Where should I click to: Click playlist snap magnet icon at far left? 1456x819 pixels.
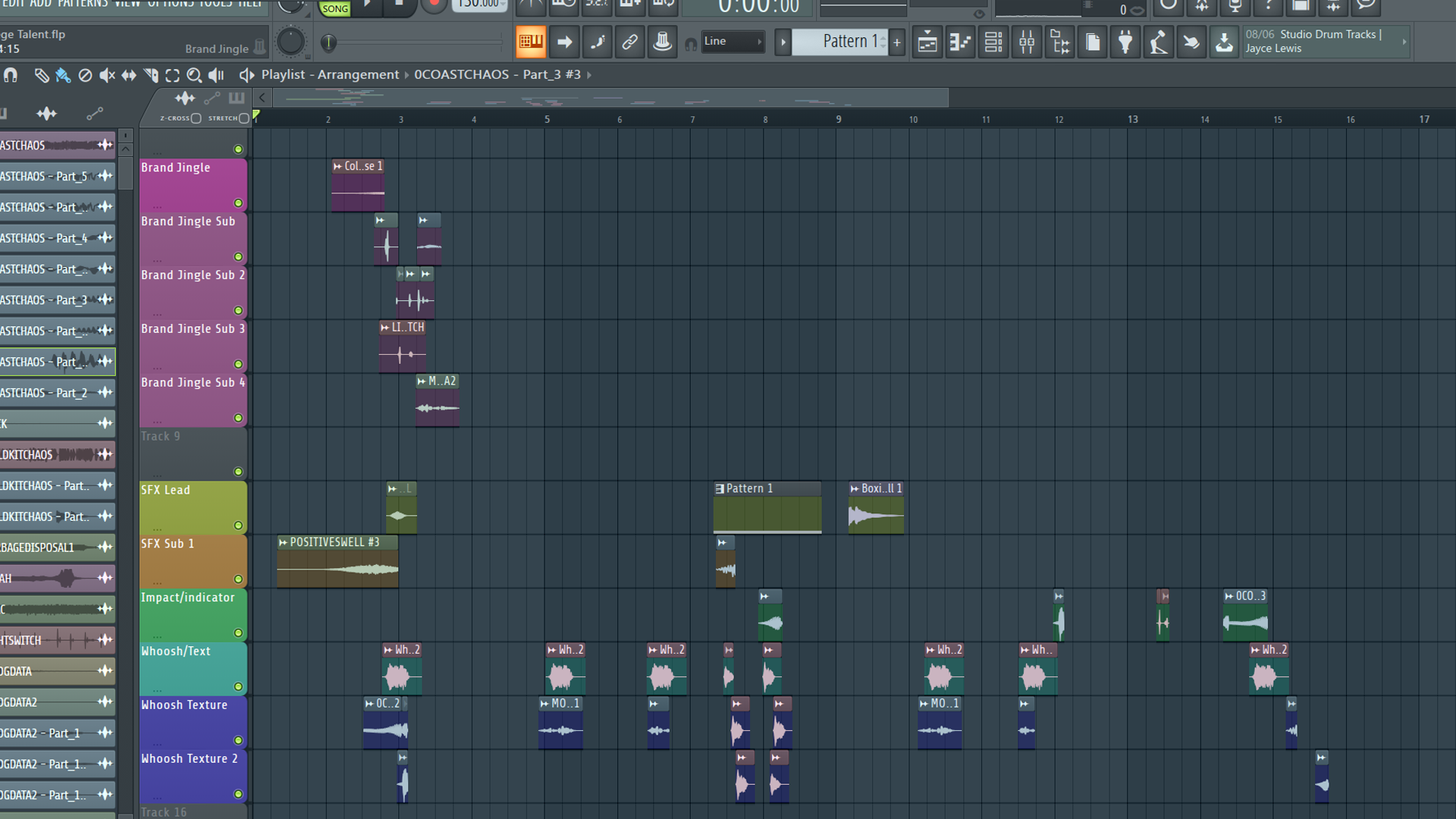pos(11,75)
